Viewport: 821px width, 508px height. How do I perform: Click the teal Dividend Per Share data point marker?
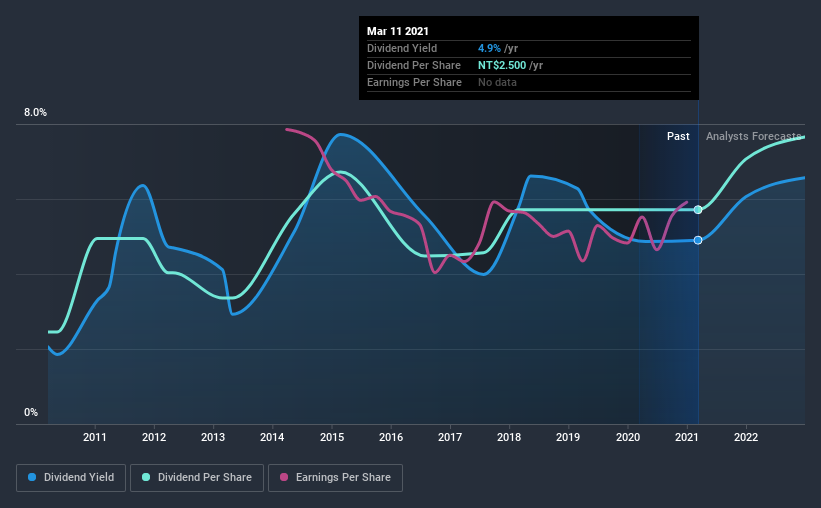click(698, 210)
